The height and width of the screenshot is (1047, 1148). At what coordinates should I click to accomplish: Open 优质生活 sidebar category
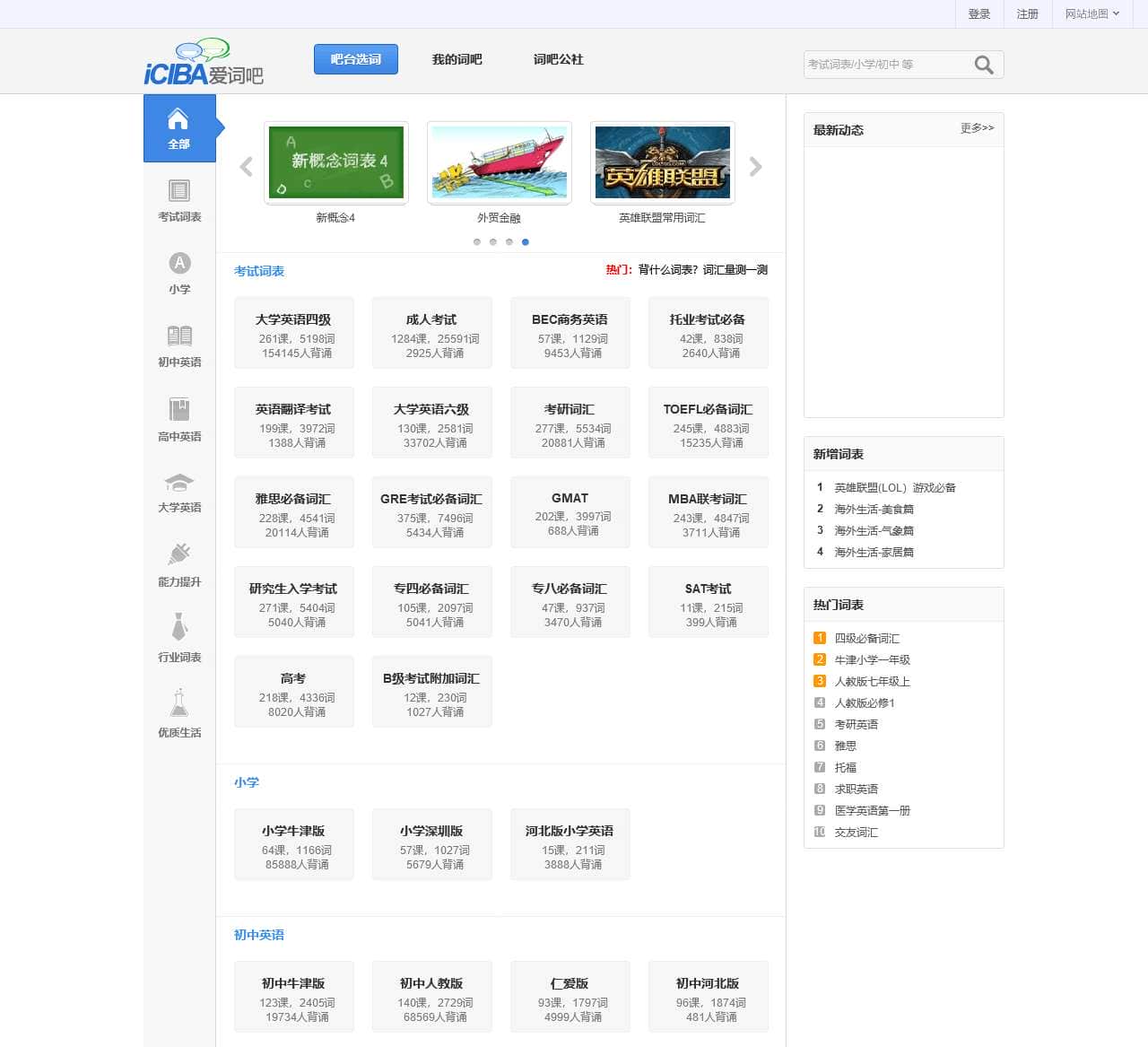179,713
